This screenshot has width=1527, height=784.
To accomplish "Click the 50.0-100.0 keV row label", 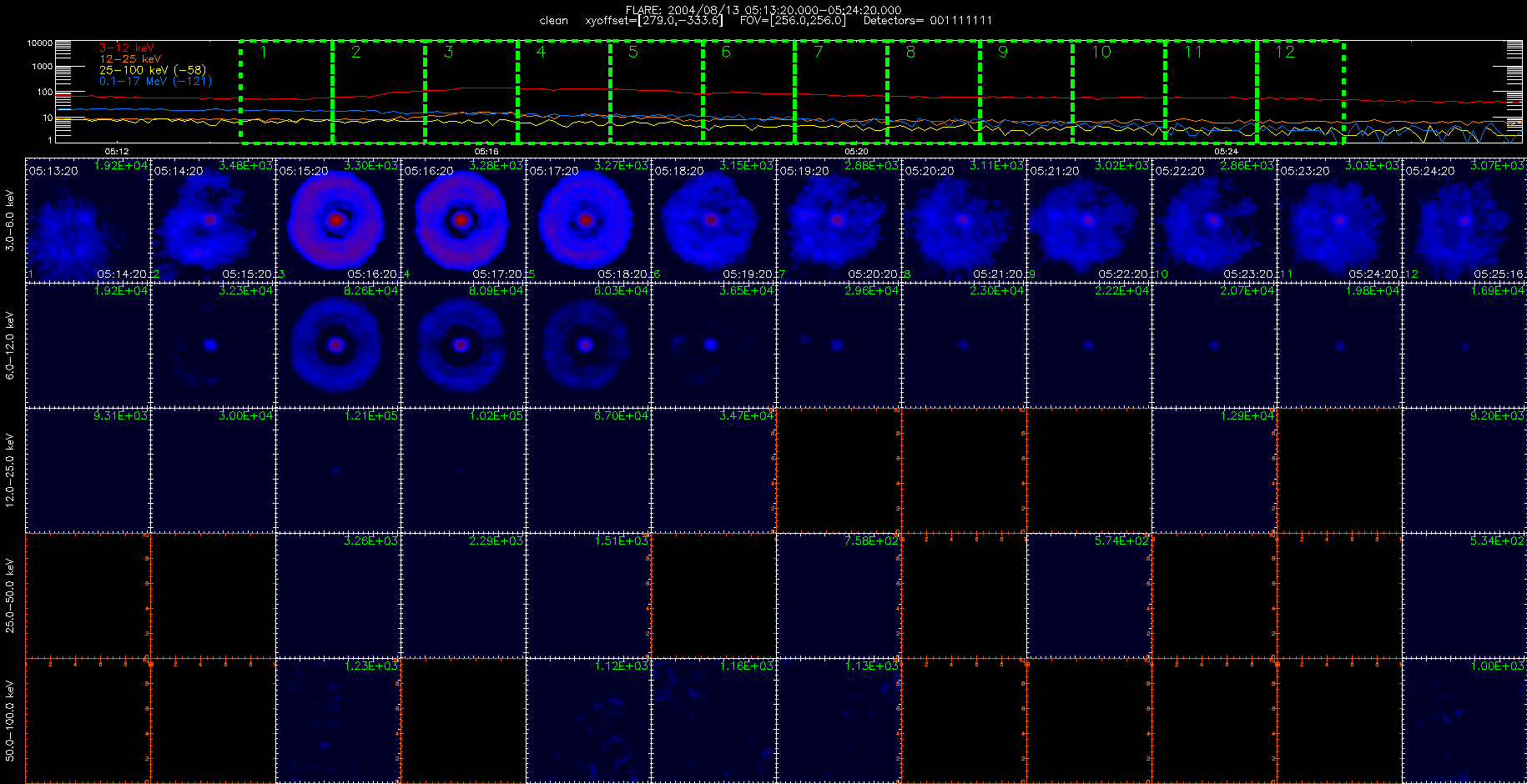I will 10,721.
